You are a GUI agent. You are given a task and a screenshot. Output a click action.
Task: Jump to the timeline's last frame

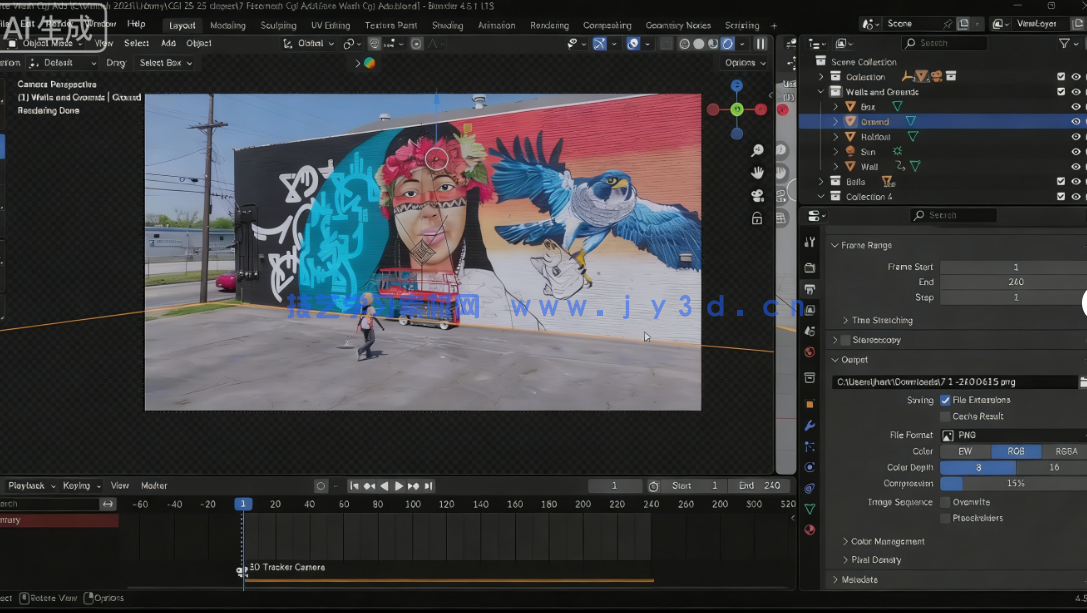(428, 486)
